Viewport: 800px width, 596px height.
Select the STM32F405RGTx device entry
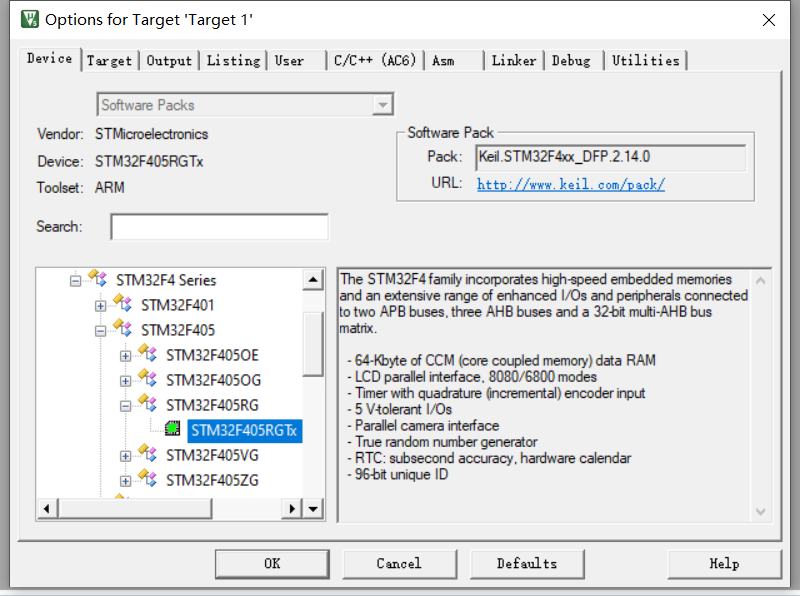[x=244, y=431]
